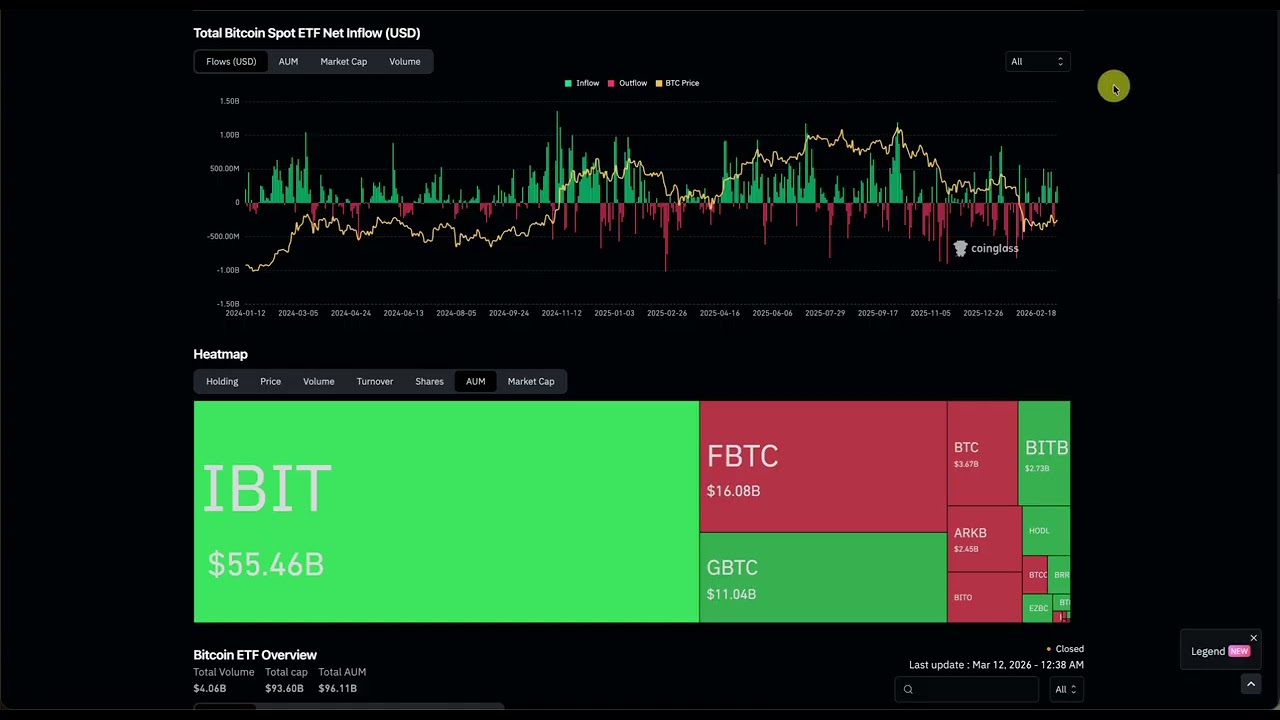This screenshot has width=1280, height=720.
Task: Click the Last update timestamp text
Action: [996, 665]
